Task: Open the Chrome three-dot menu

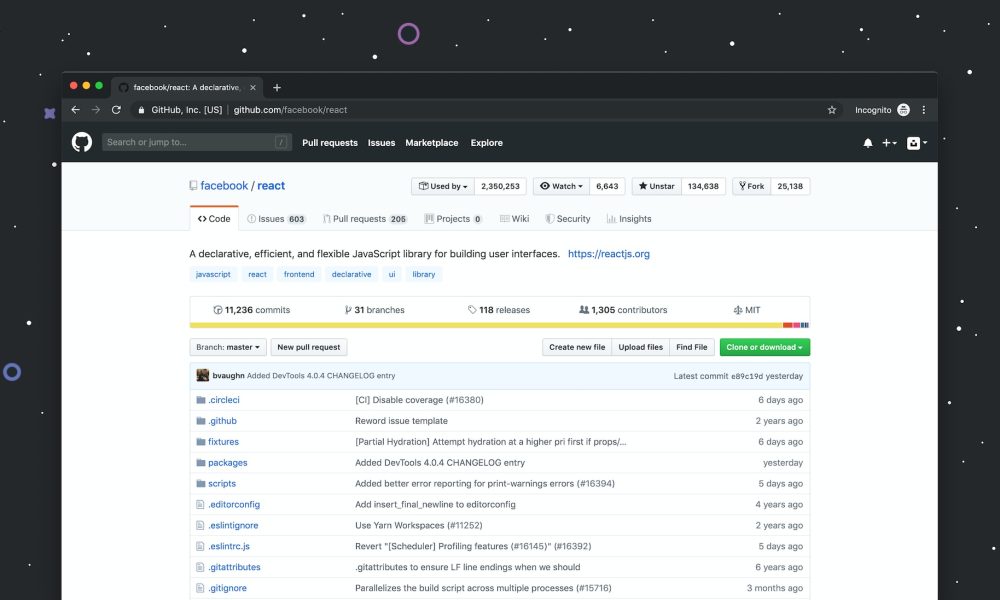Action: pos(923,110)
